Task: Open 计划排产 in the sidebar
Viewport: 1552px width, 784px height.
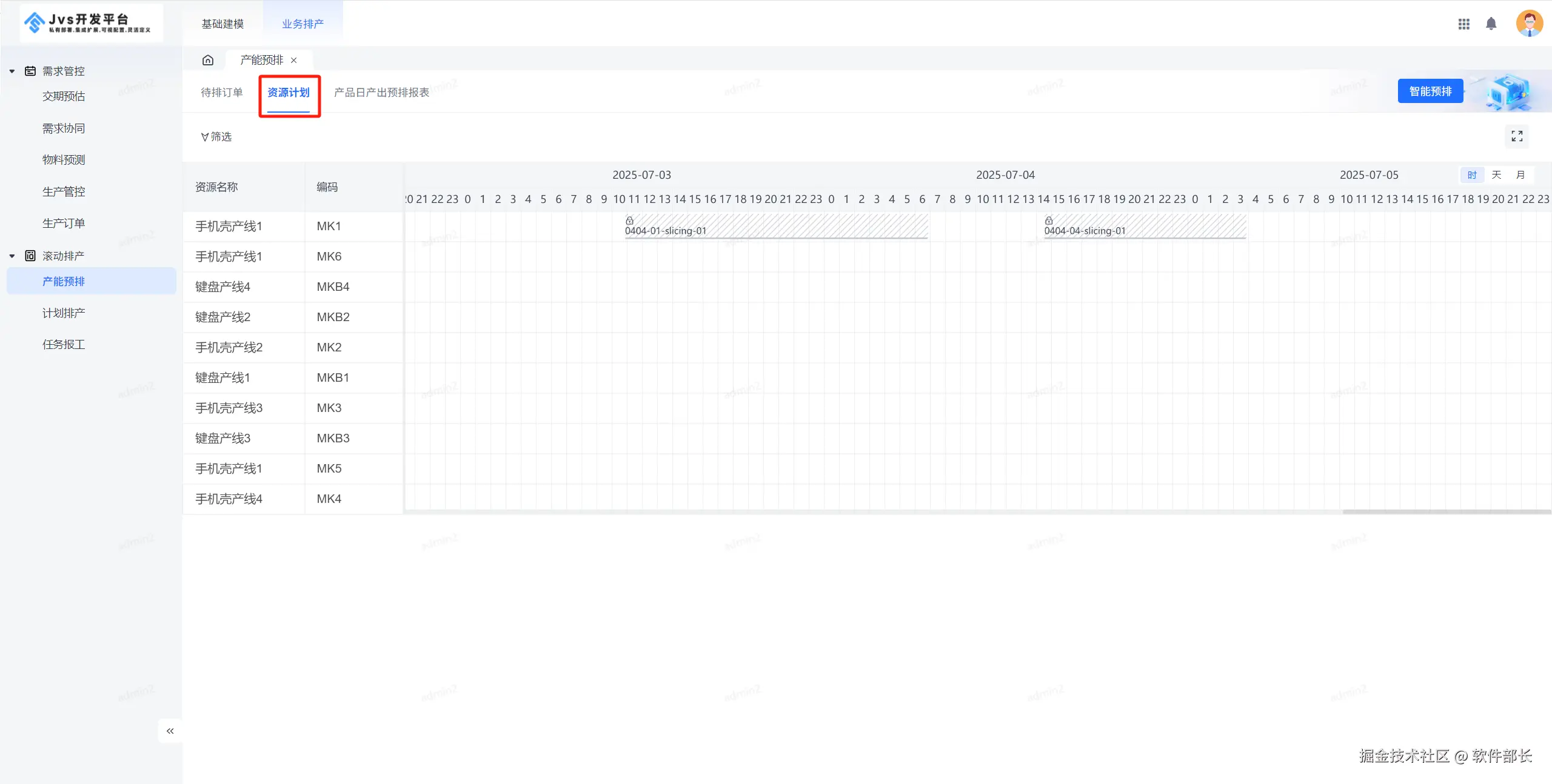Action: [64, 313]
